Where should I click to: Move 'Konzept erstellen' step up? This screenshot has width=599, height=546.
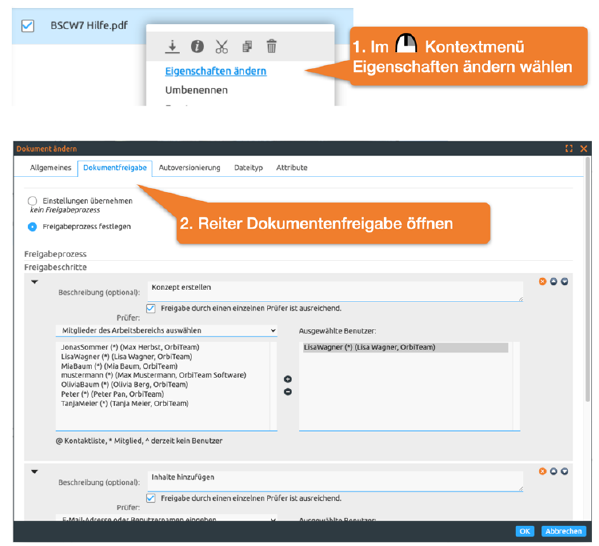554,282
